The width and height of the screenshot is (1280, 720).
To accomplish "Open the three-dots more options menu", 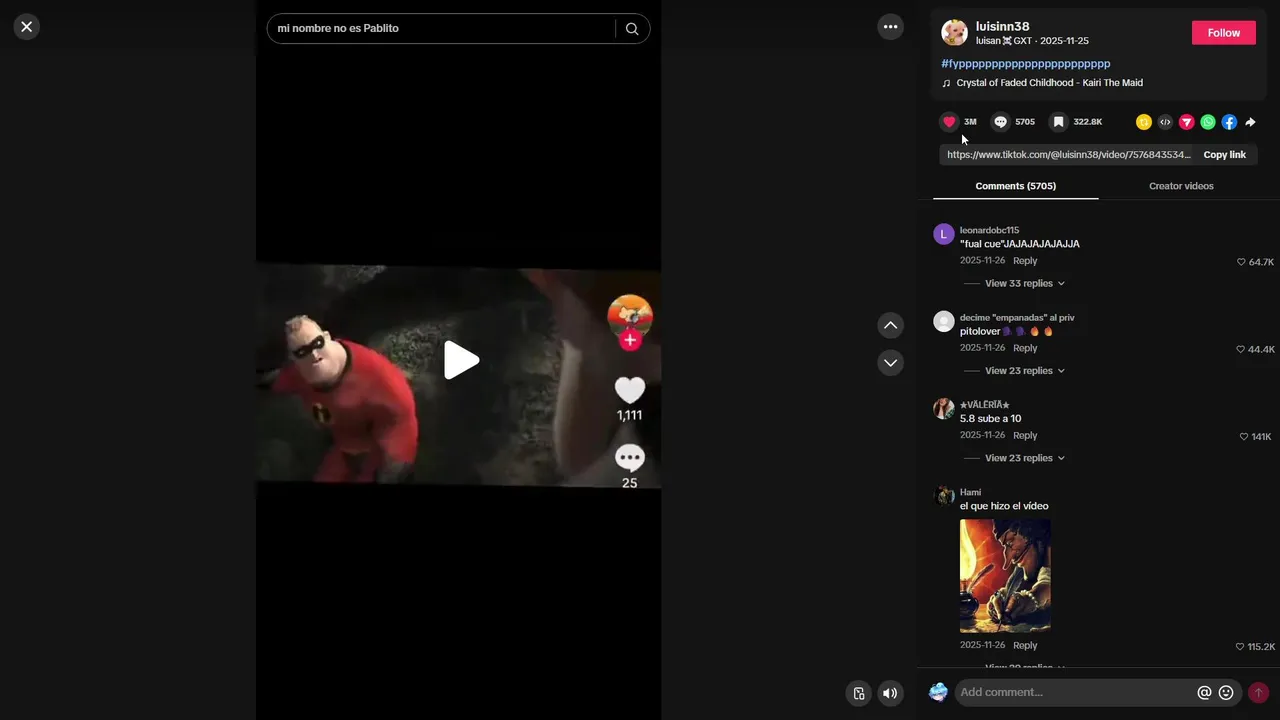I will tap(890, 27).
